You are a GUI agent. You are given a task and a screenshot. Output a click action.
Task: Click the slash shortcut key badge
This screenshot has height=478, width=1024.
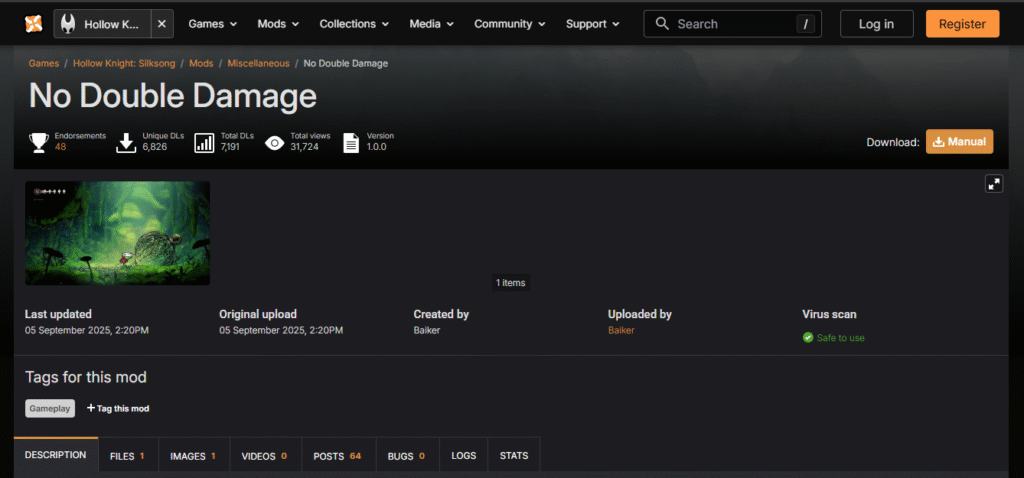click(x=806, y=24)
